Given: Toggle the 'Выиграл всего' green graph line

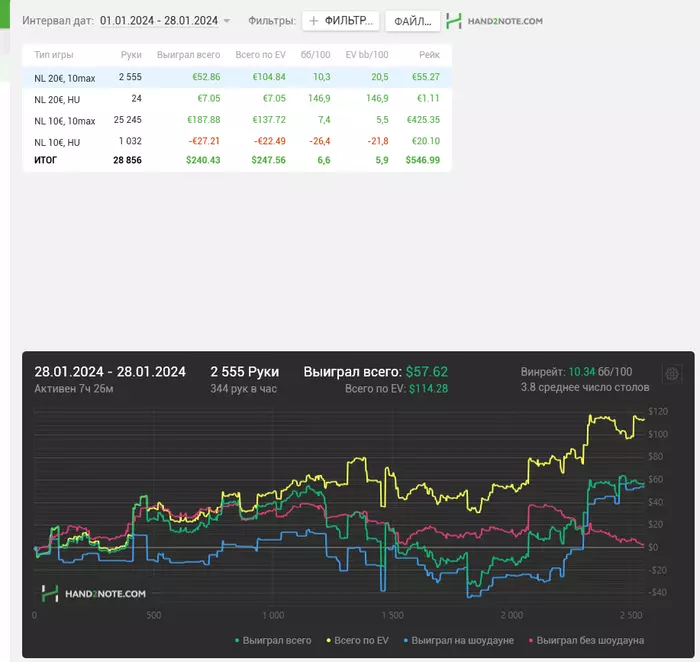Looking at the screenshot, I should 272,640.
